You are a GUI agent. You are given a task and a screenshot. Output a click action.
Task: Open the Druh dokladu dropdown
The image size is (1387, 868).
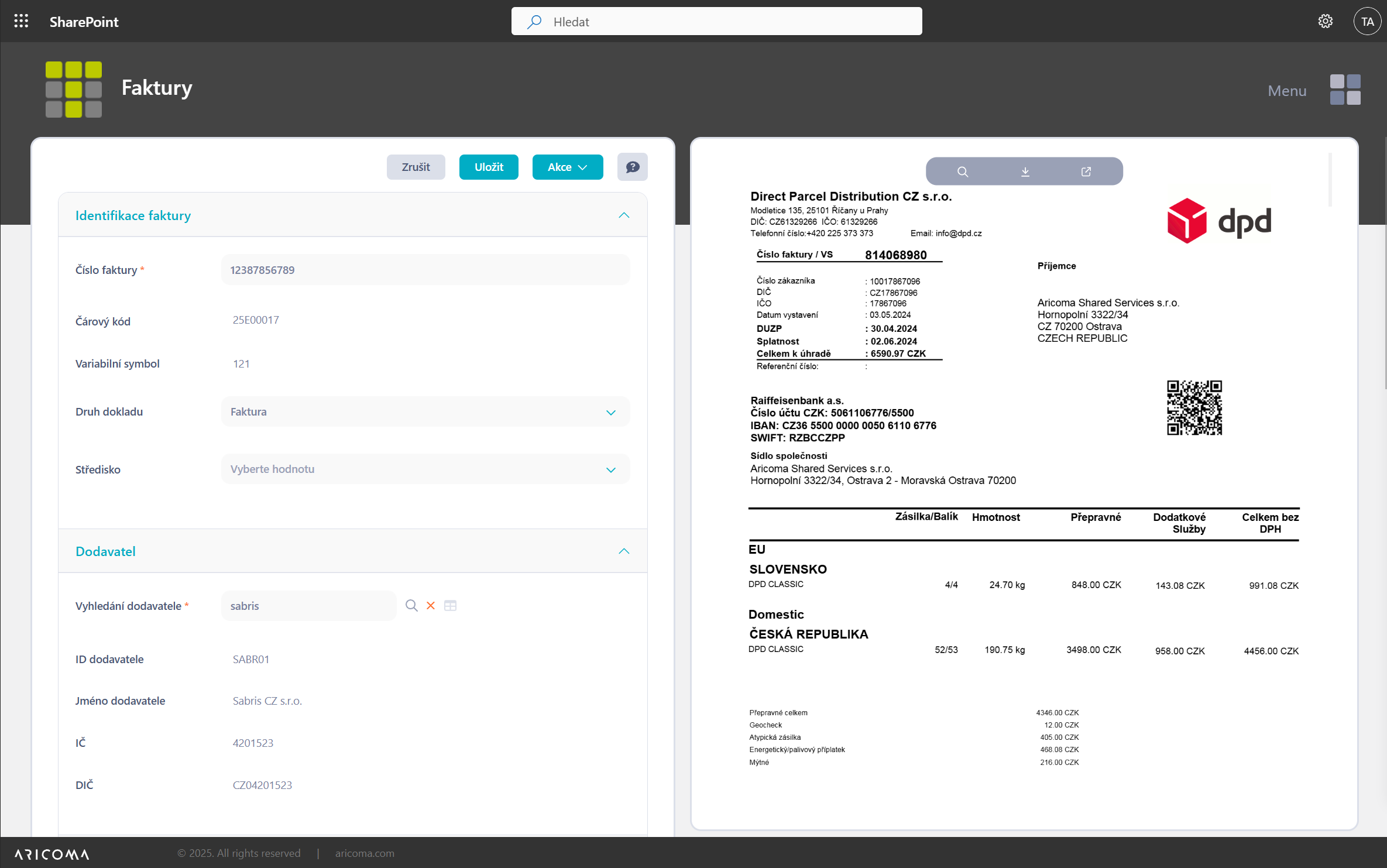point(611,412)
